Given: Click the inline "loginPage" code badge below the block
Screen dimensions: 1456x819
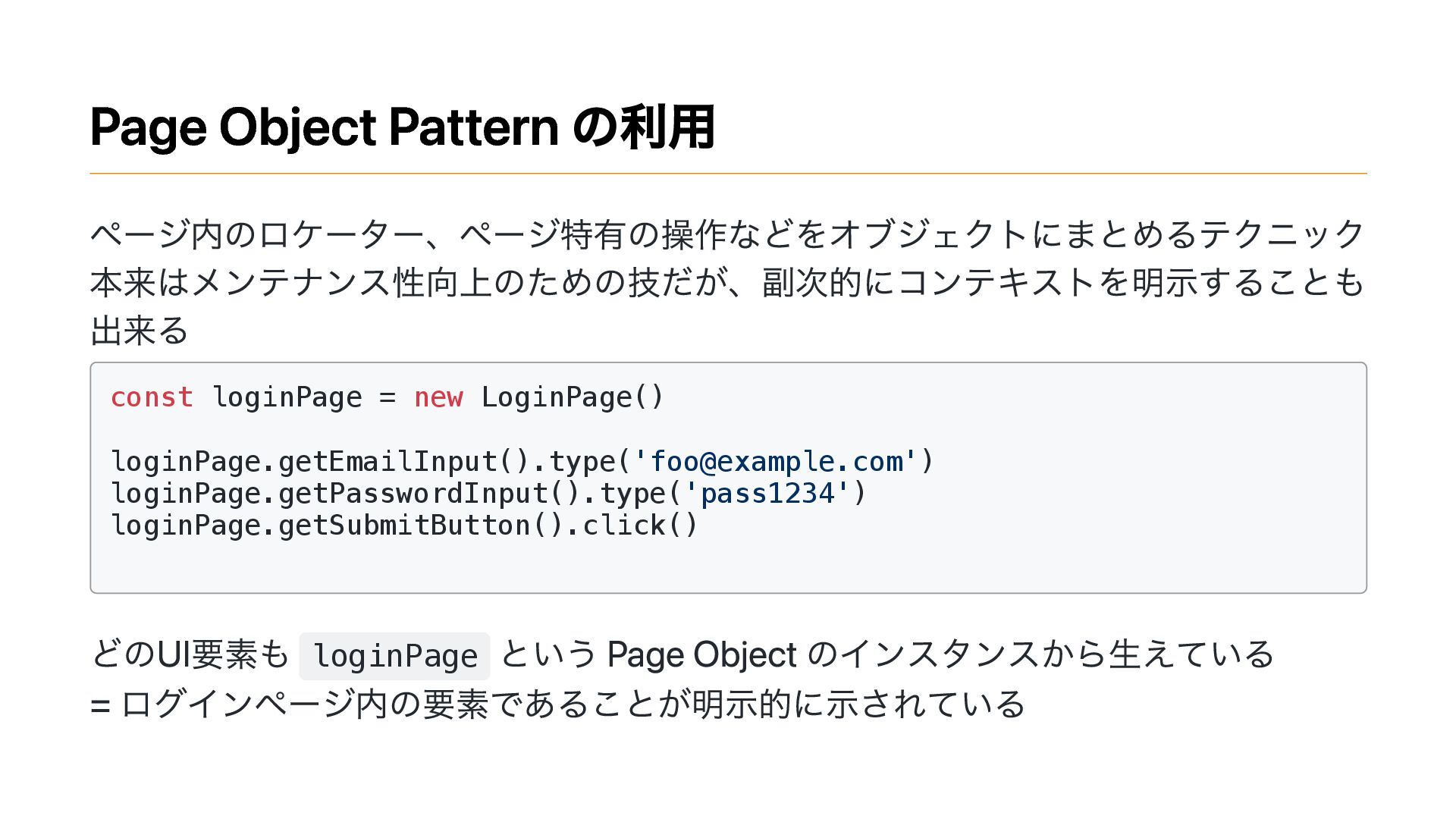Looking at the screenshot, I should [394, 656].
